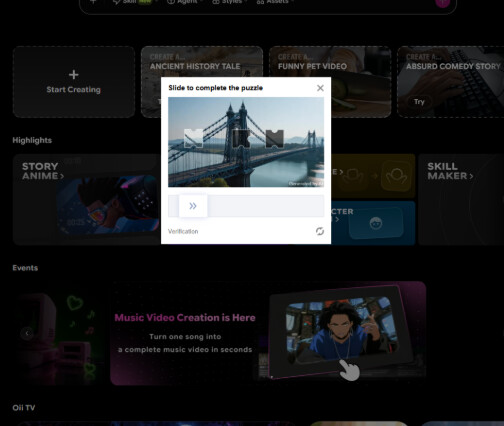
Task: Open the Styles dropdown in top bar
Action: coord(230,2)
